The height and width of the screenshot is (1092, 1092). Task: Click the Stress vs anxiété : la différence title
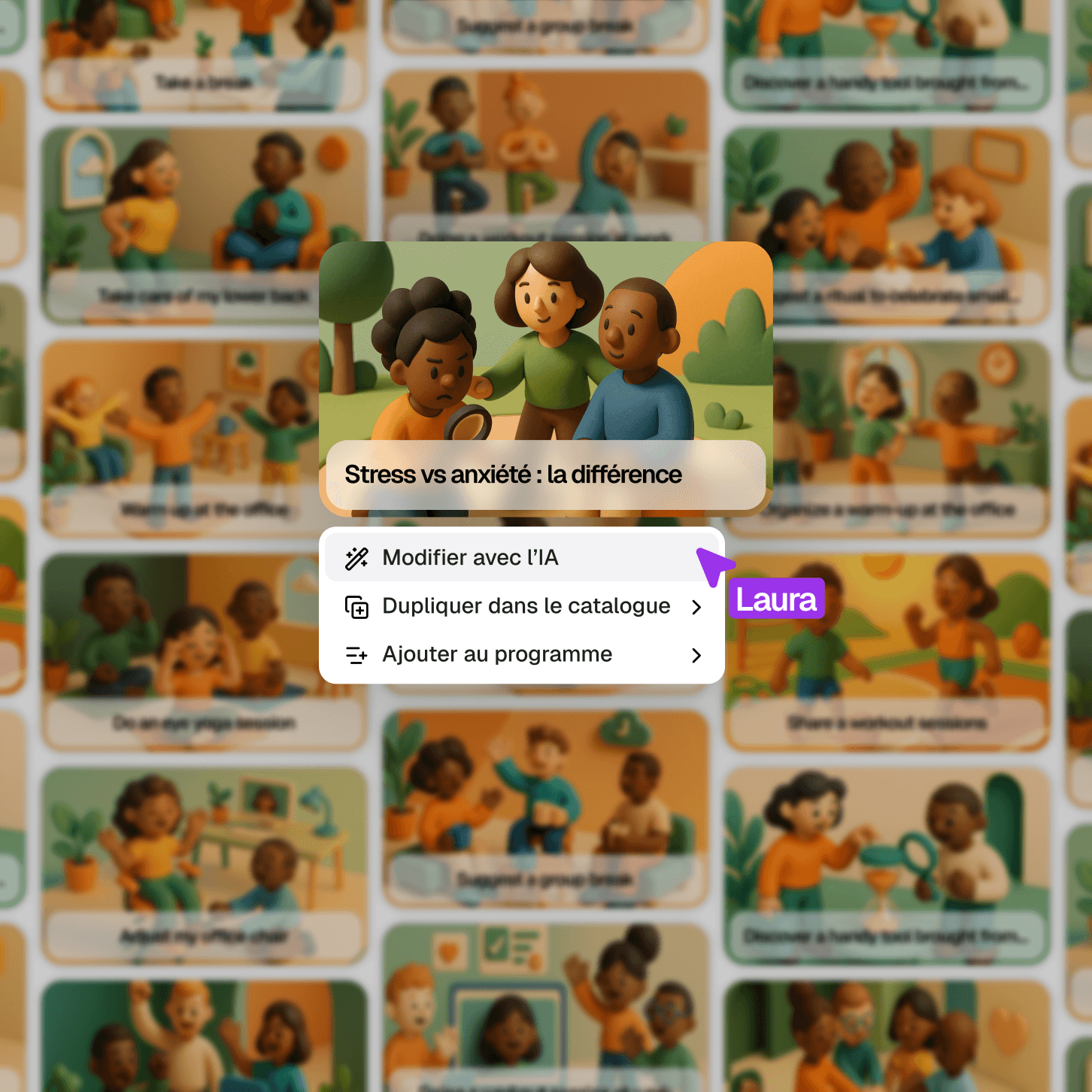[513, 475]
